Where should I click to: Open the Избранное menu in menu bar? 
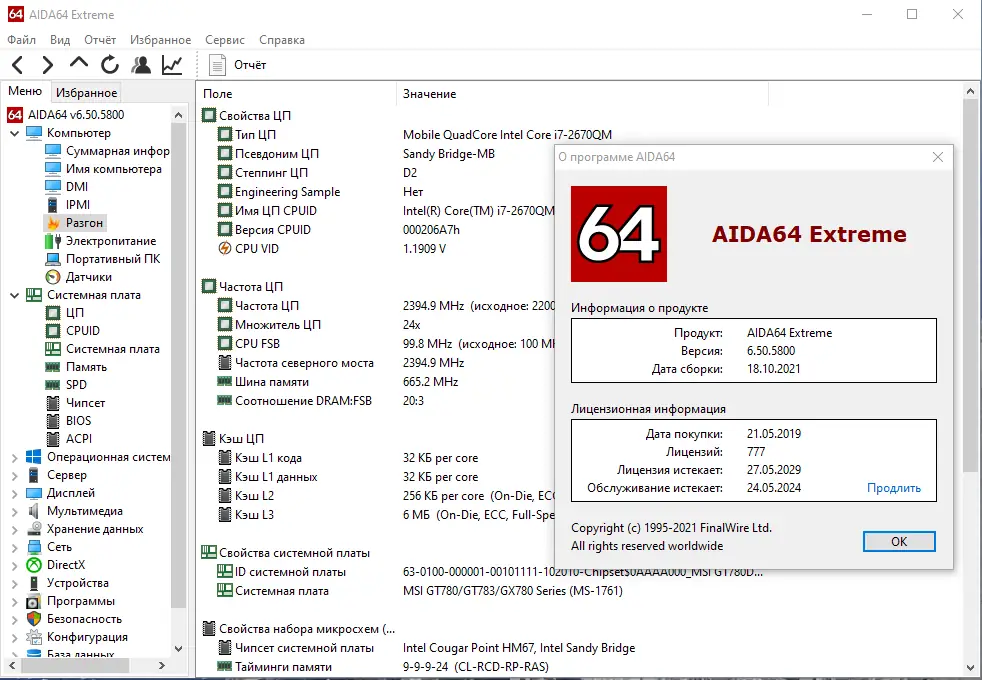(x=160, y=40)
